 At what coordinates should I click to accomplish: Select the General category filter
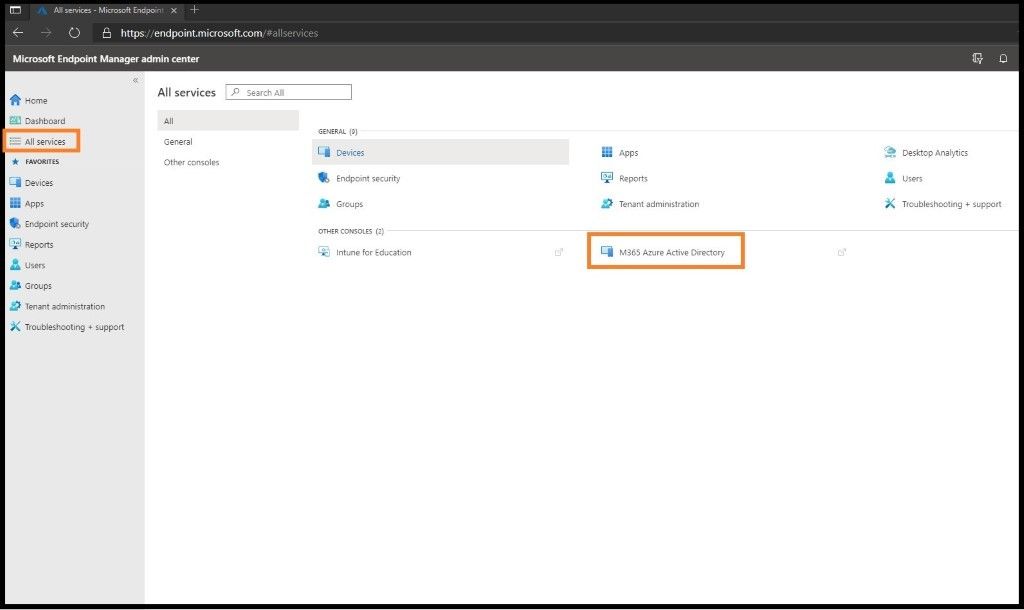(177, 141)
